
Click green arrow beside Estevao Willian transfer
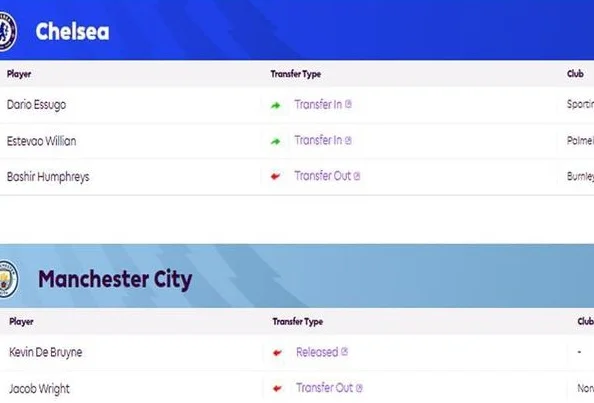tap(276, 142)
